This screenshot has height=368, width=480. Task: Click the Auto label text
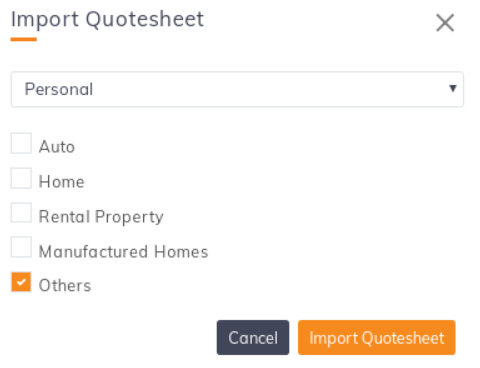click(x=57, y=147)
